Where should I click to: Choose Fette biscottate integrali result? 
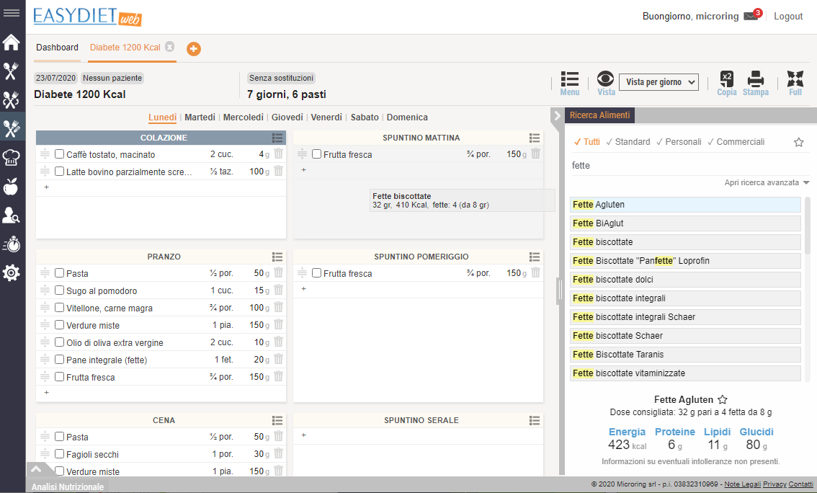coord(685,298)
